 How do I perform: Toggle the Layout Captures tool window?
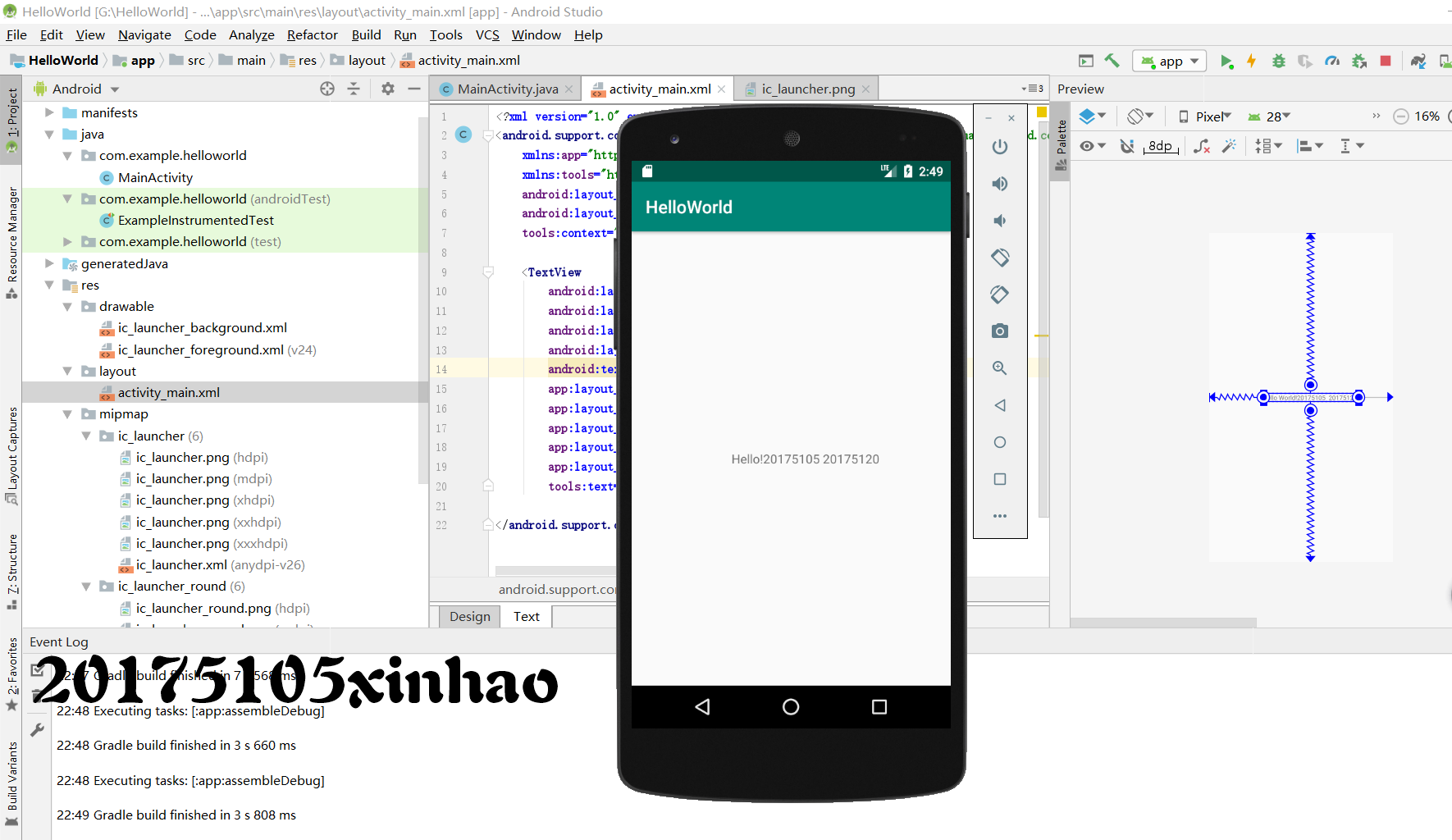(11, 456)
